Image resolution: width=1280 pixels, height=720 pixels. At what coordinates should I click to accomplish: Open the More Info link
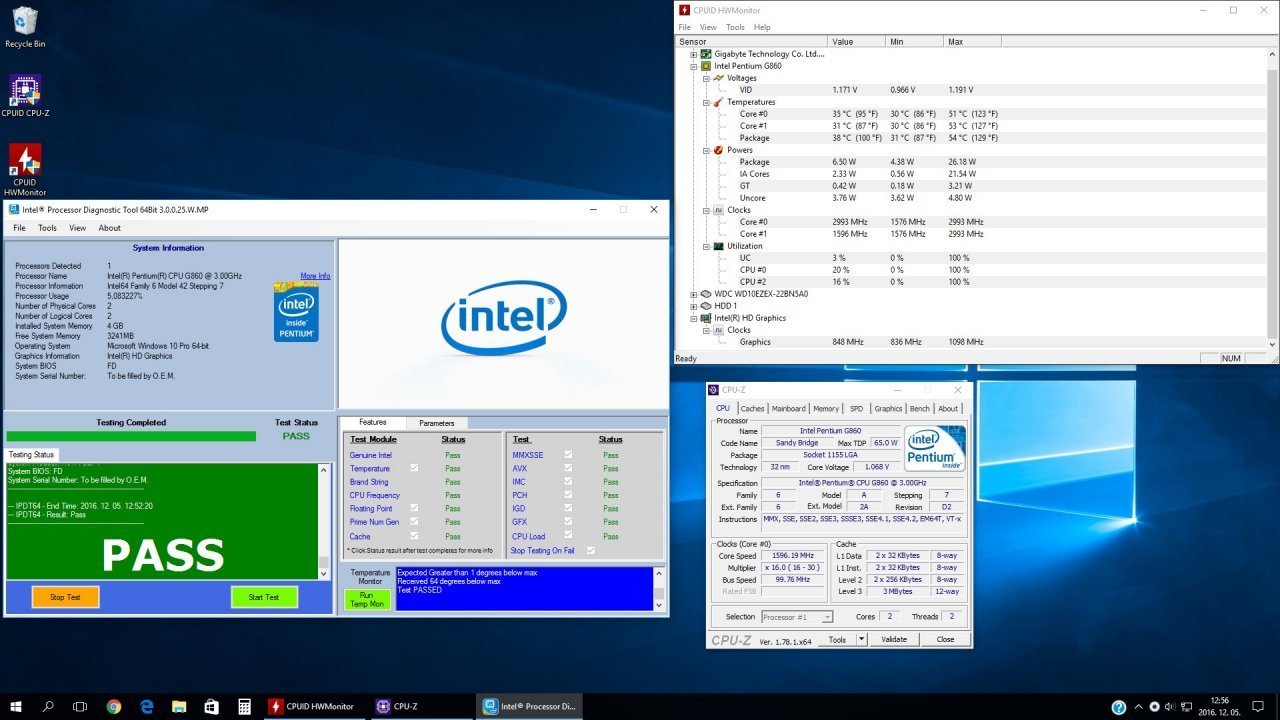(x=315, y=276)
